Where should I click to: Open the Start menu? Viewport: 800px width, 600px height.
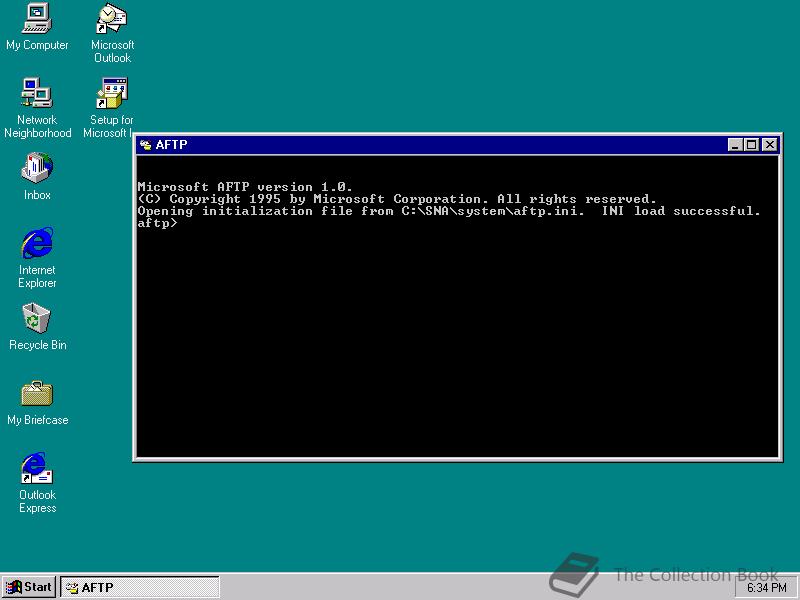pyautogui.click(x=29, y=587)
